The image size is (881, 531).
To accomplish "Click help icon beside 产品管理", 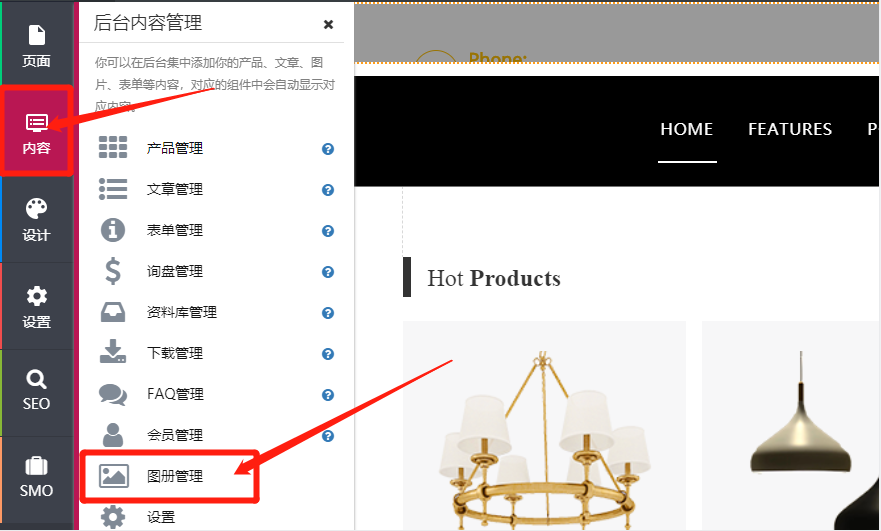I will tap(328, 149).
